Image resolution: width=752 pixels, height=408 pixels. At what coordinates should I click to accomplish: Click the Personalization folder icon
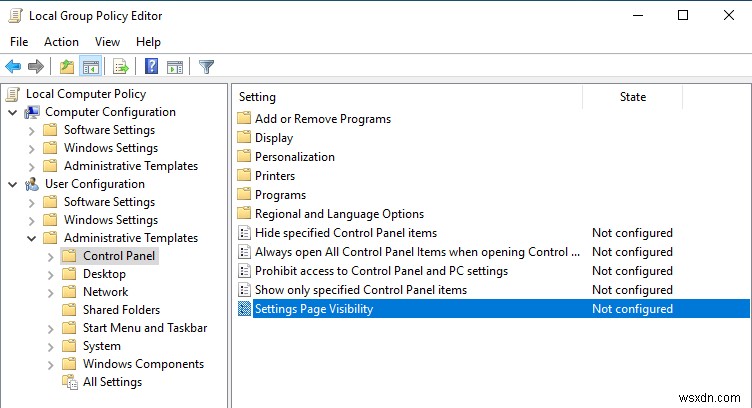(244, 156)
